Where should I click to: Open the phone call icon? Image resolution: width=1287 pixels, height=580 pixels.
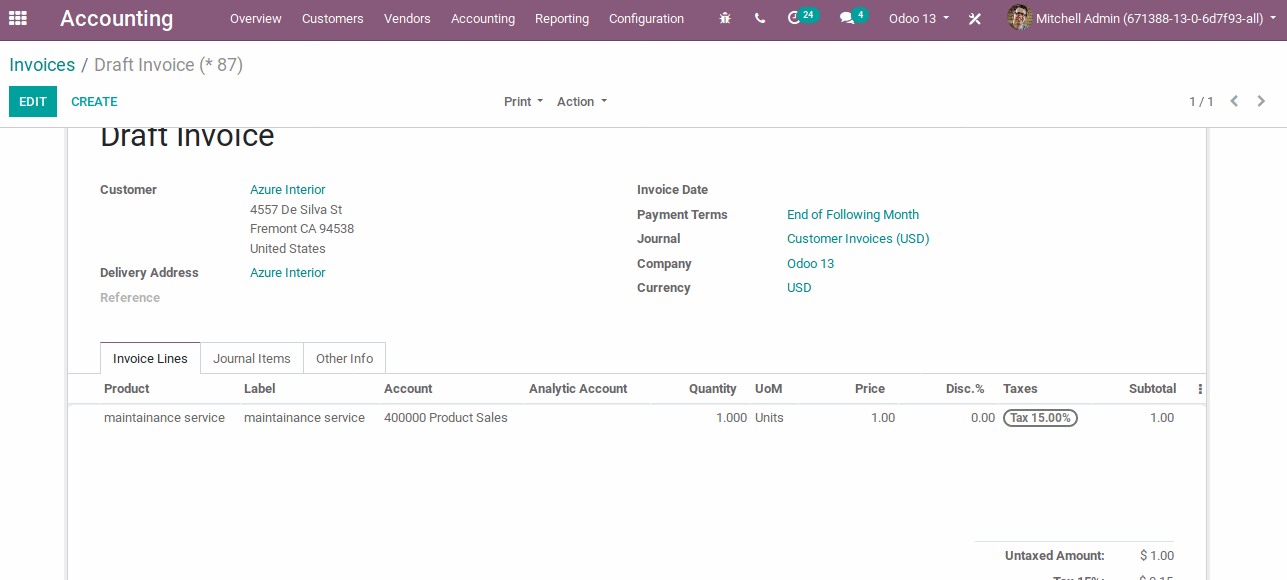[759, 18]
